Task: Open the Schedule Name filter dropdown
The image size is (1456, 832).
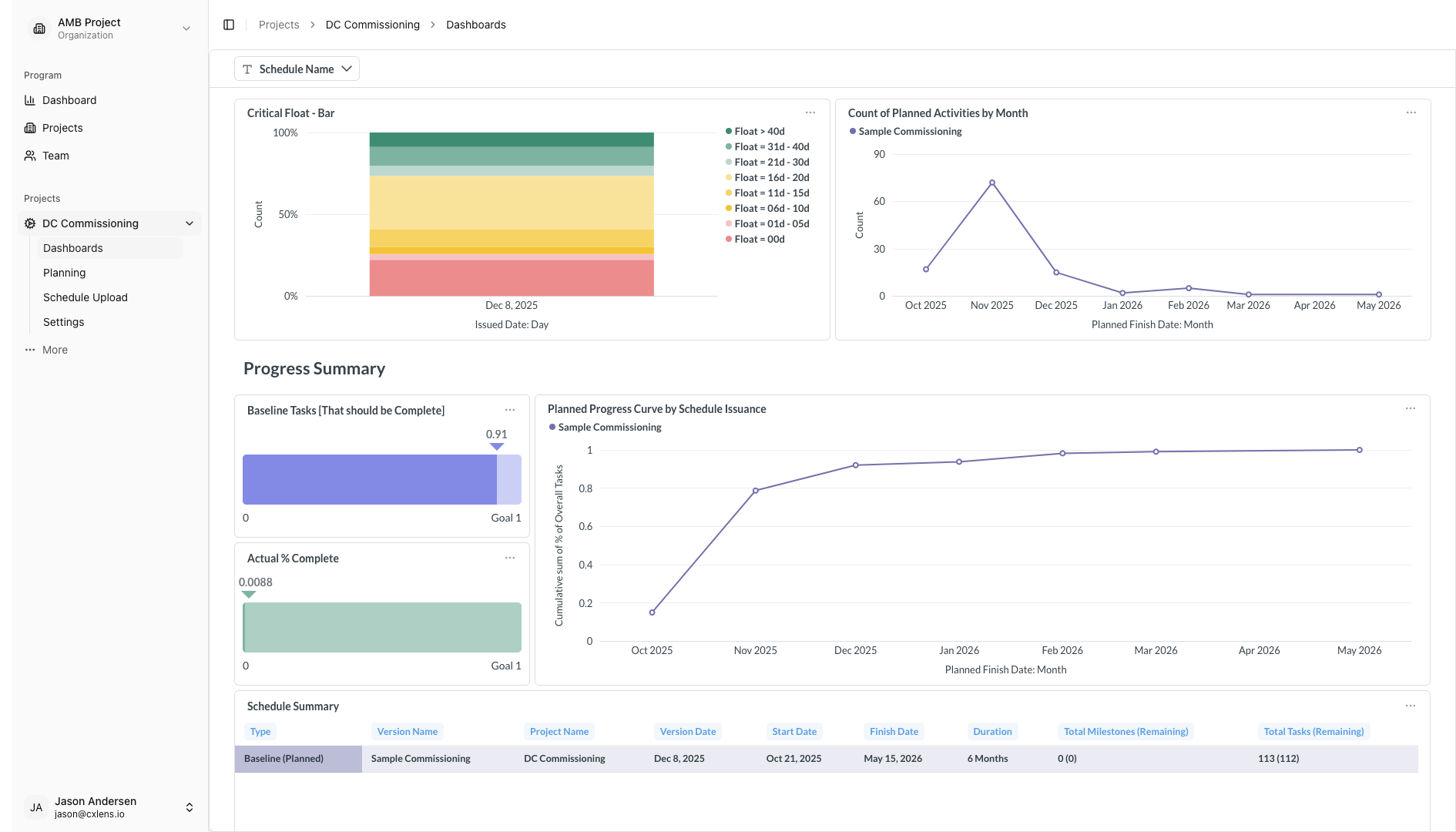Action: pyautogui.click(x=297, y=69)
